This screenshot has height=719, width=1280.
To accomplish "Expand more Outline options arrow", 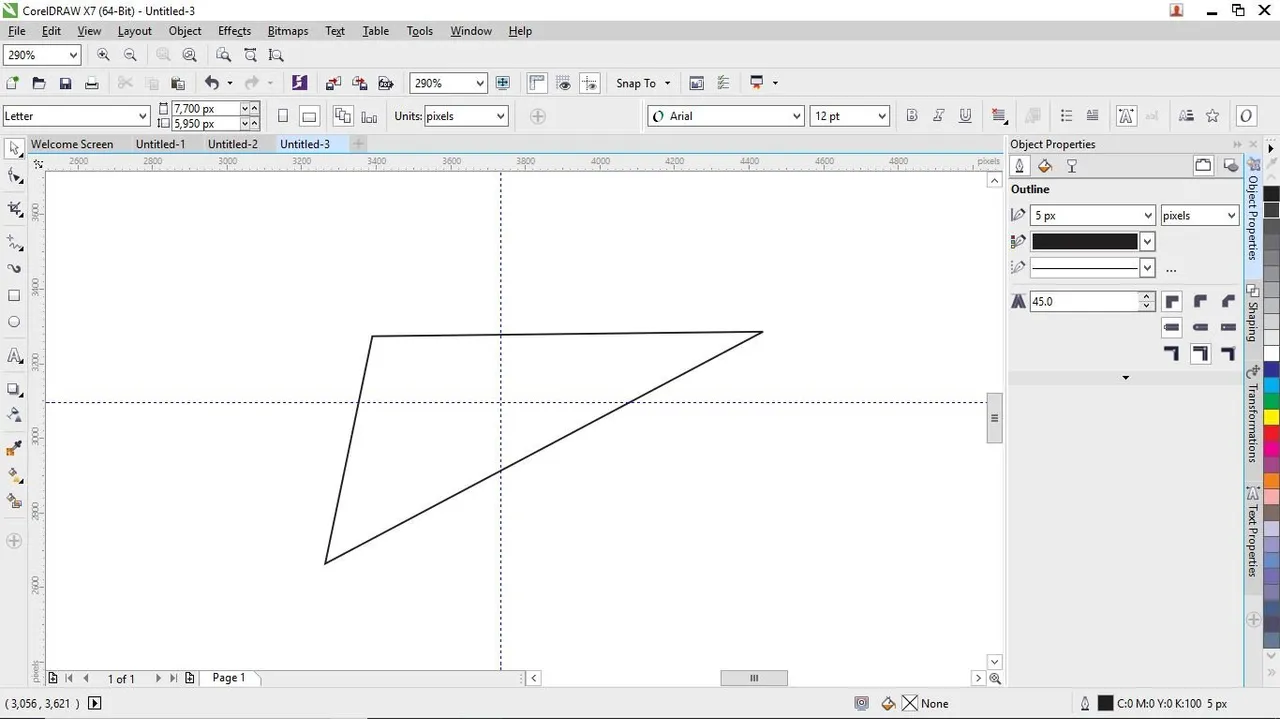I will 1125,378.
